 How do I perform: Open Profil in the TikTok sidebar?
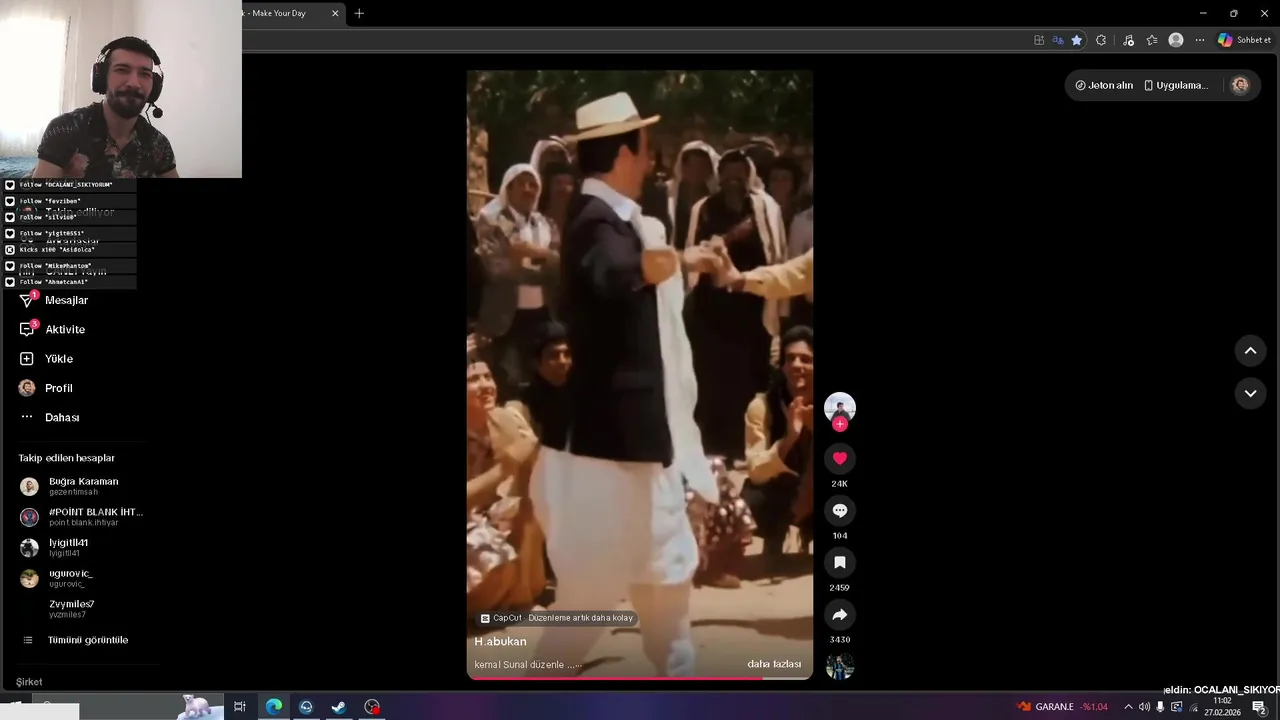pos(46,388)
